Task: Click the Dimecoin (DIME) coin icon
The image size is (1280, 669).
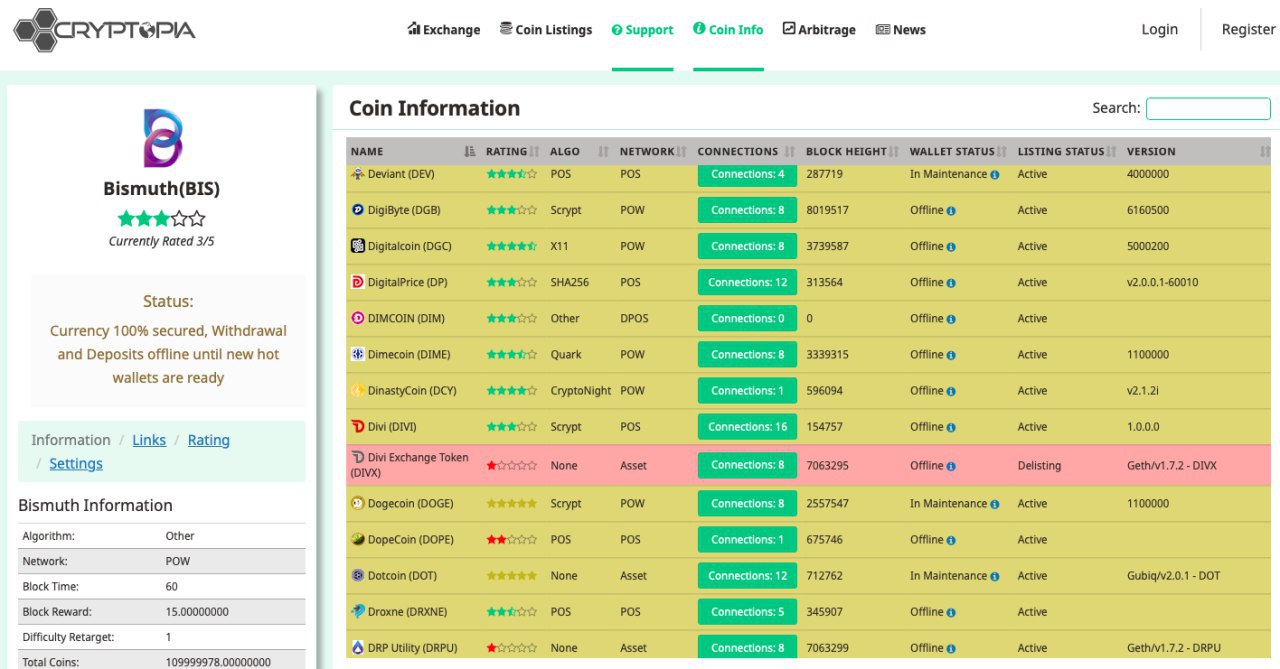Action: coord(358,354)
